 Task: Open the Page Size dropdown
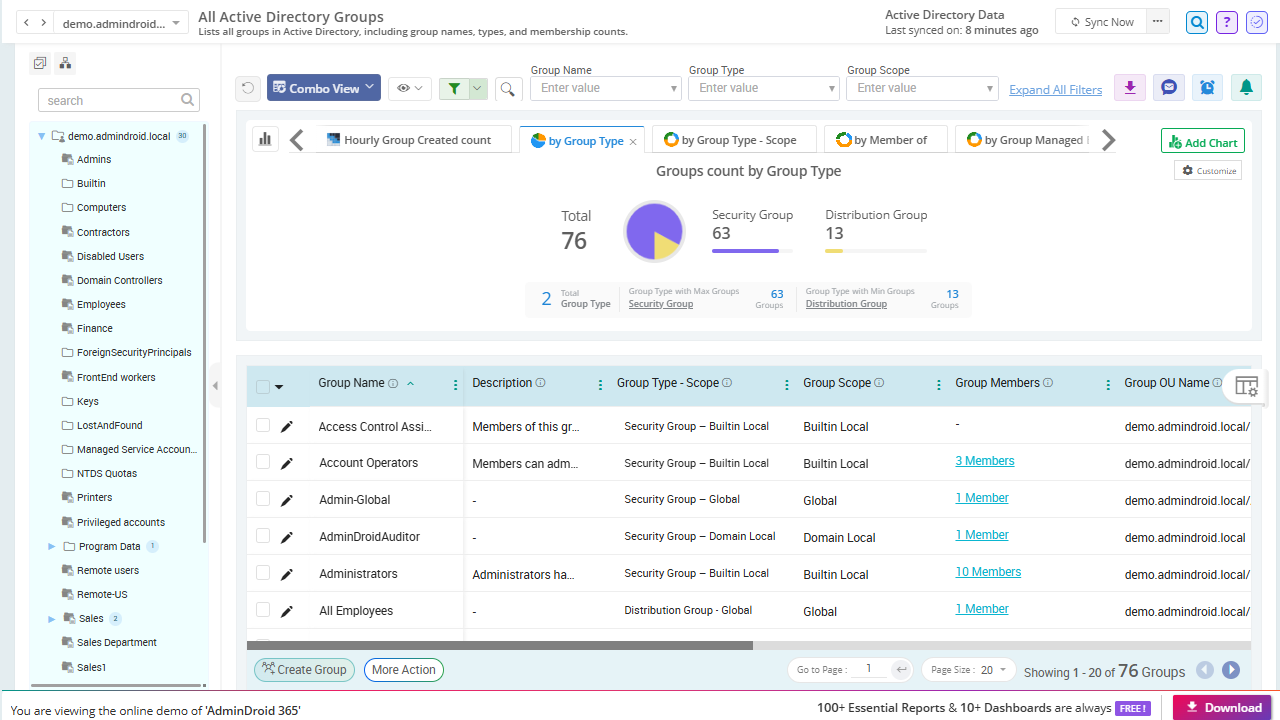968,670
